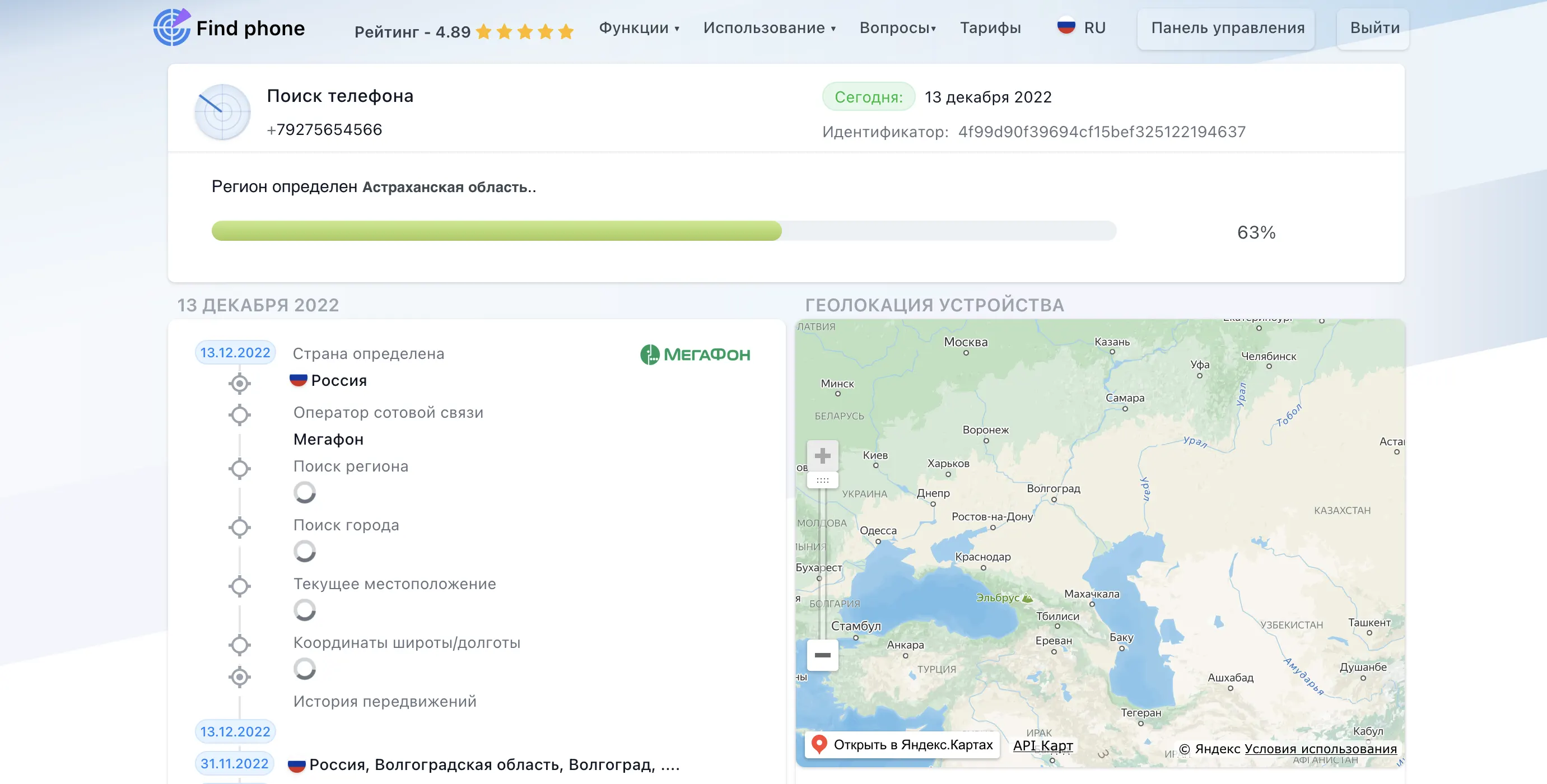Image resolution: width=1547 pixels, height=784 pixels.
Task: Click the API Карт link
Action: point(1043,745)
